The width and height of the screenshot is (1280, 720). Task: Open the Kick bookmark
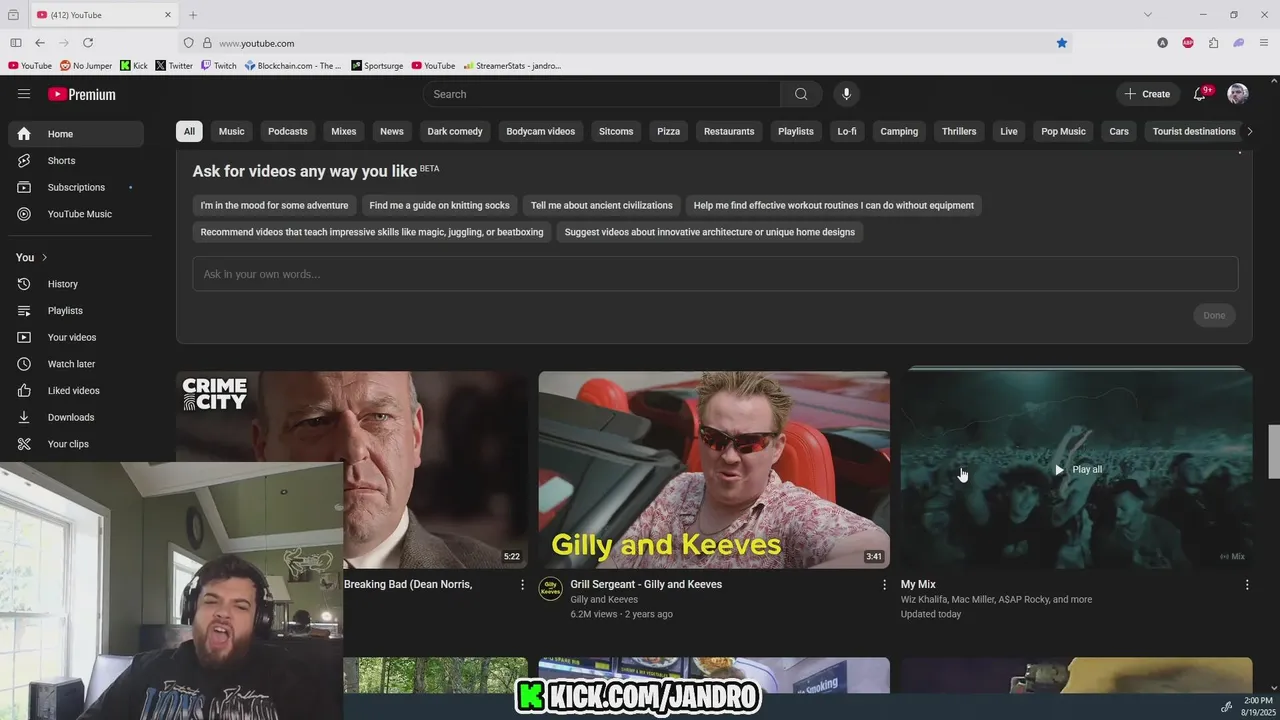(x=134, y=66)
